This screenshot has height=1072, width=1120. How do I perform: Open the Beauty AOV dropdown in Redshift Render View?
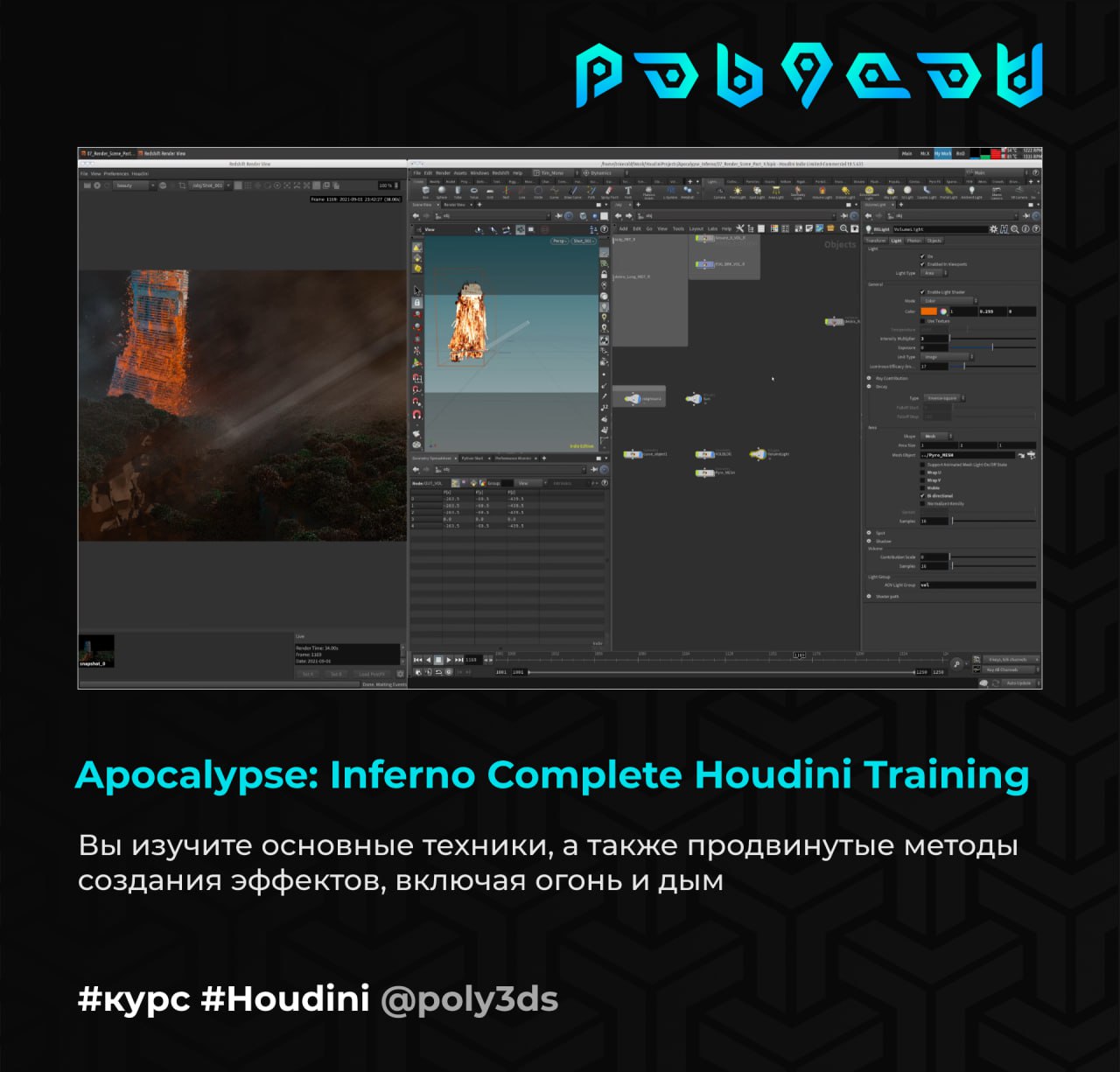click(x=133, y=186)
